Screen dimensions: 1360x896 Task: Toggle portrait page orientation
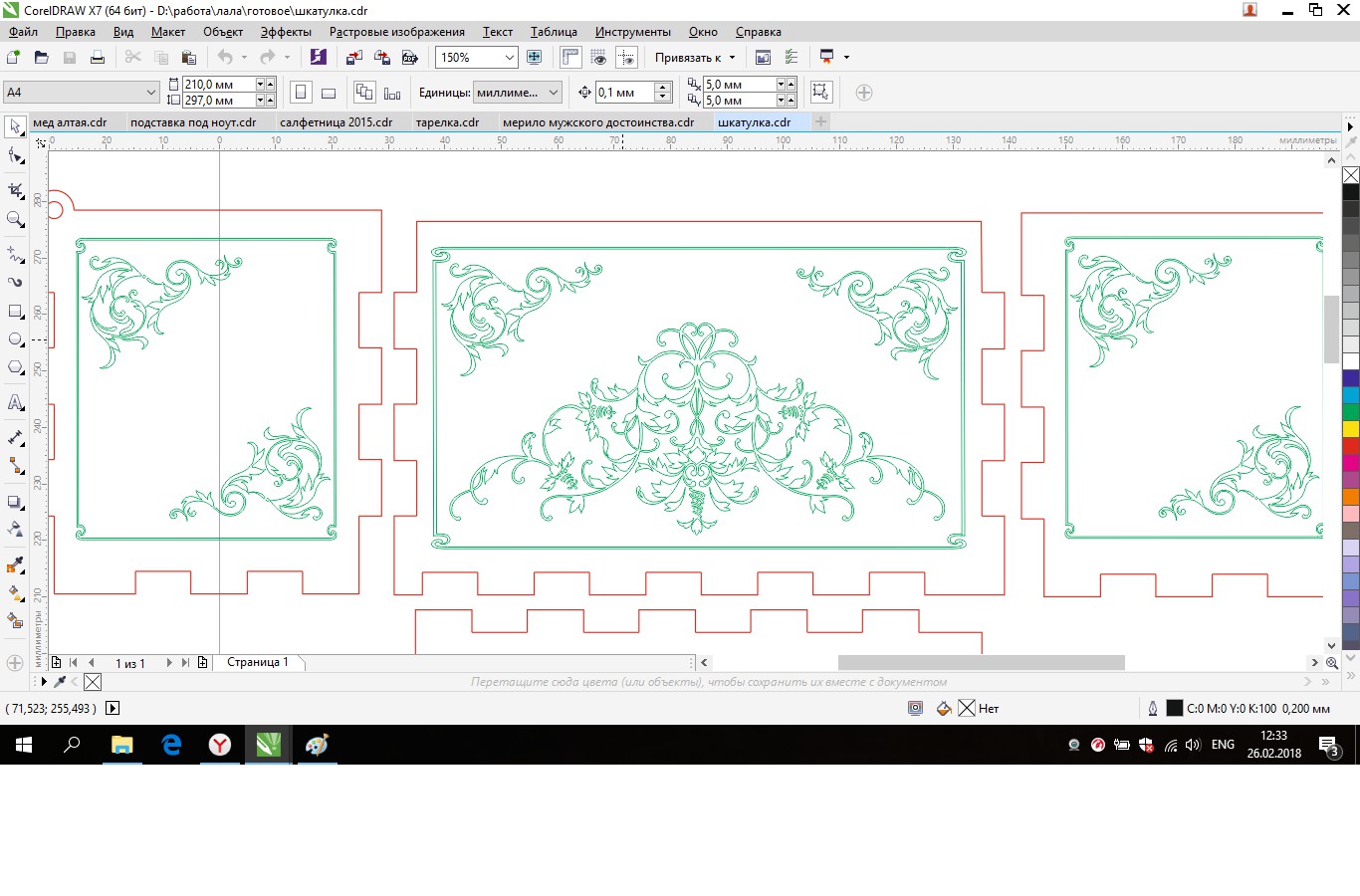tap(301, 93)
